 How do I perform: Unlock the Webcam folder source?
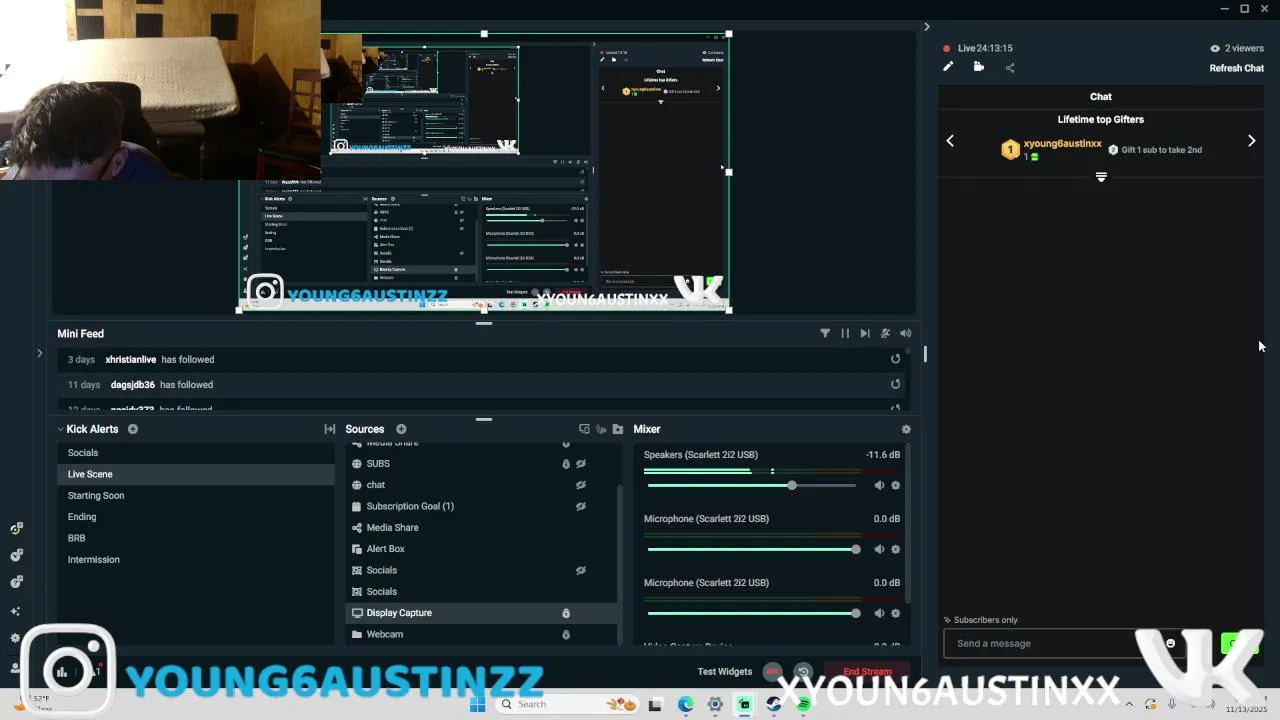click(565, 634)
